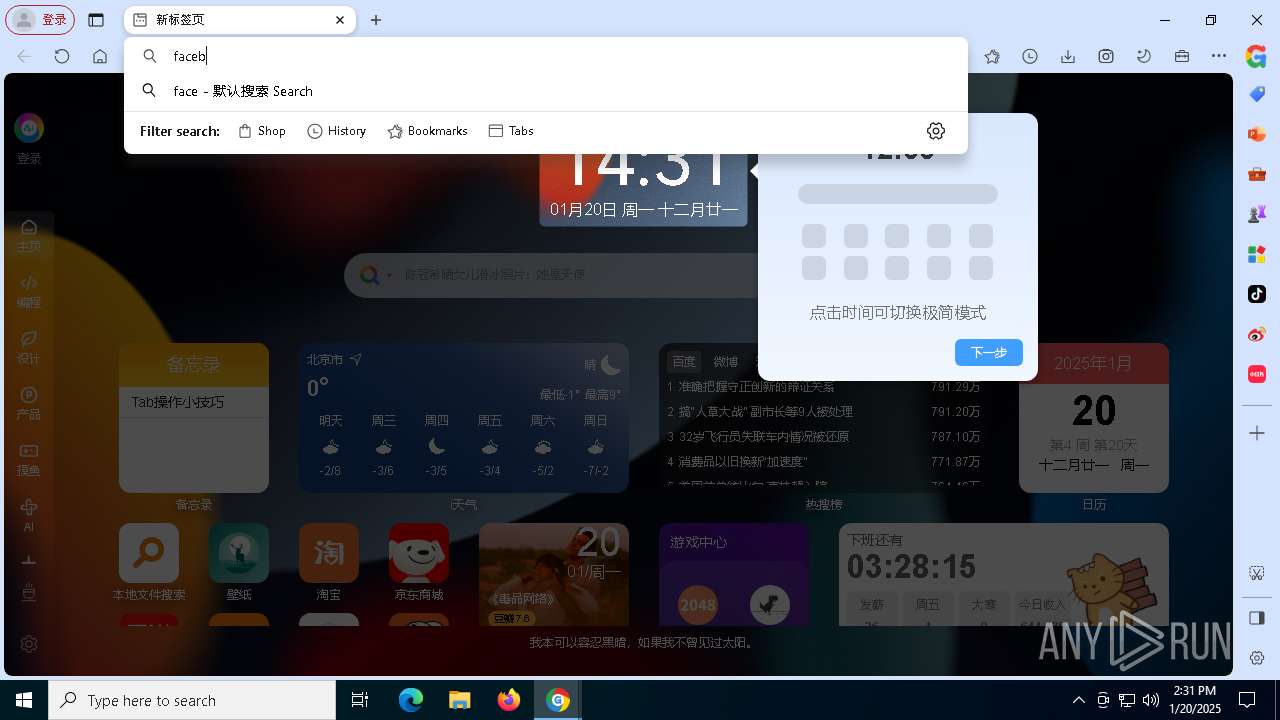Click the 登录 profile button in the title bar
Screen dimensions: 1280x720
(x=41, y=20)
